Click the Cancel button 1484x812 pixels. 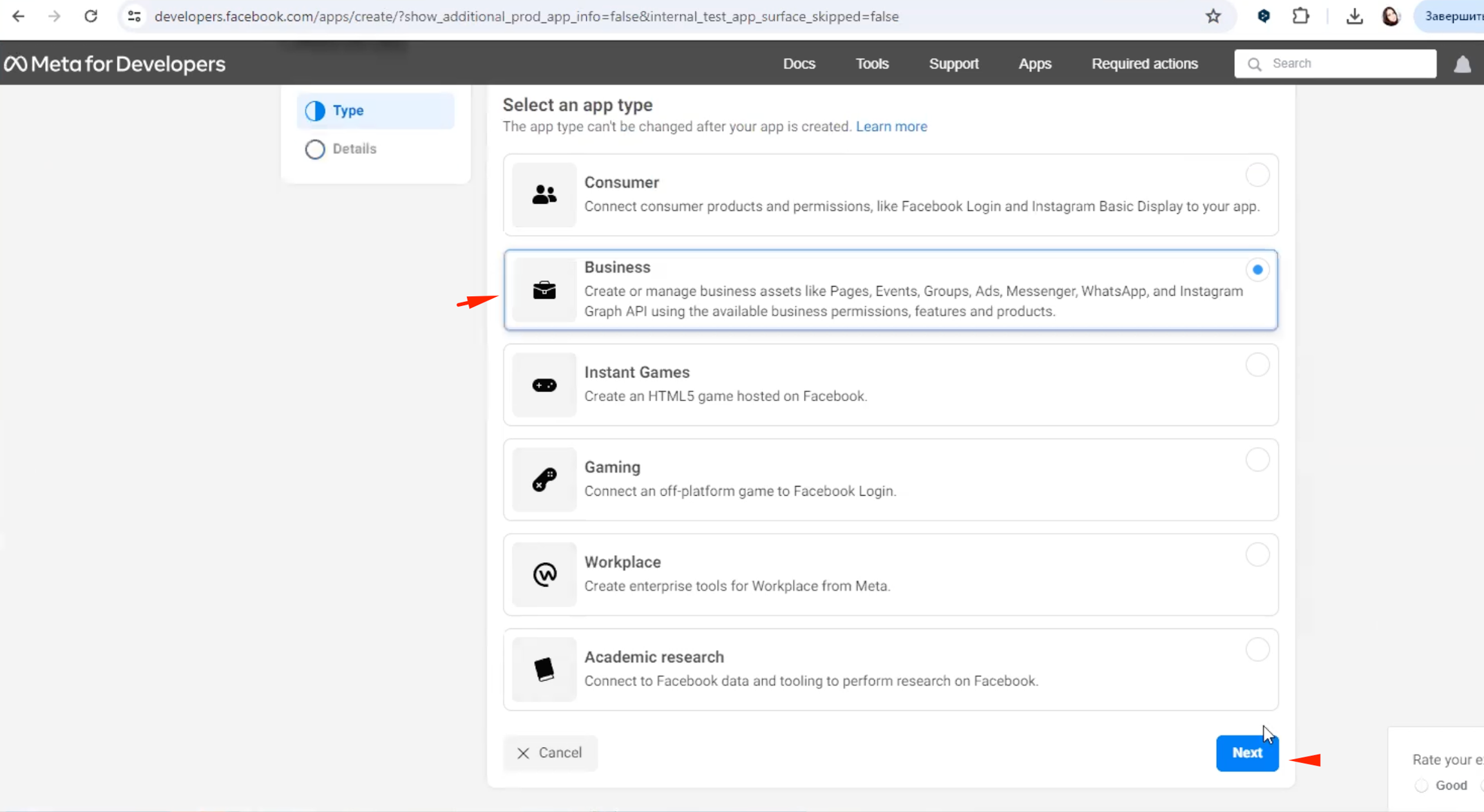(x=550, y=753)
